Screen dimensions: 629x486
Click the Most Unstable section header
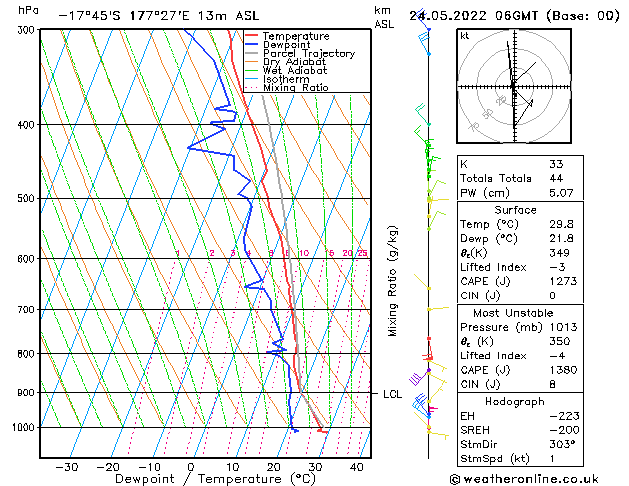(513, 312)
